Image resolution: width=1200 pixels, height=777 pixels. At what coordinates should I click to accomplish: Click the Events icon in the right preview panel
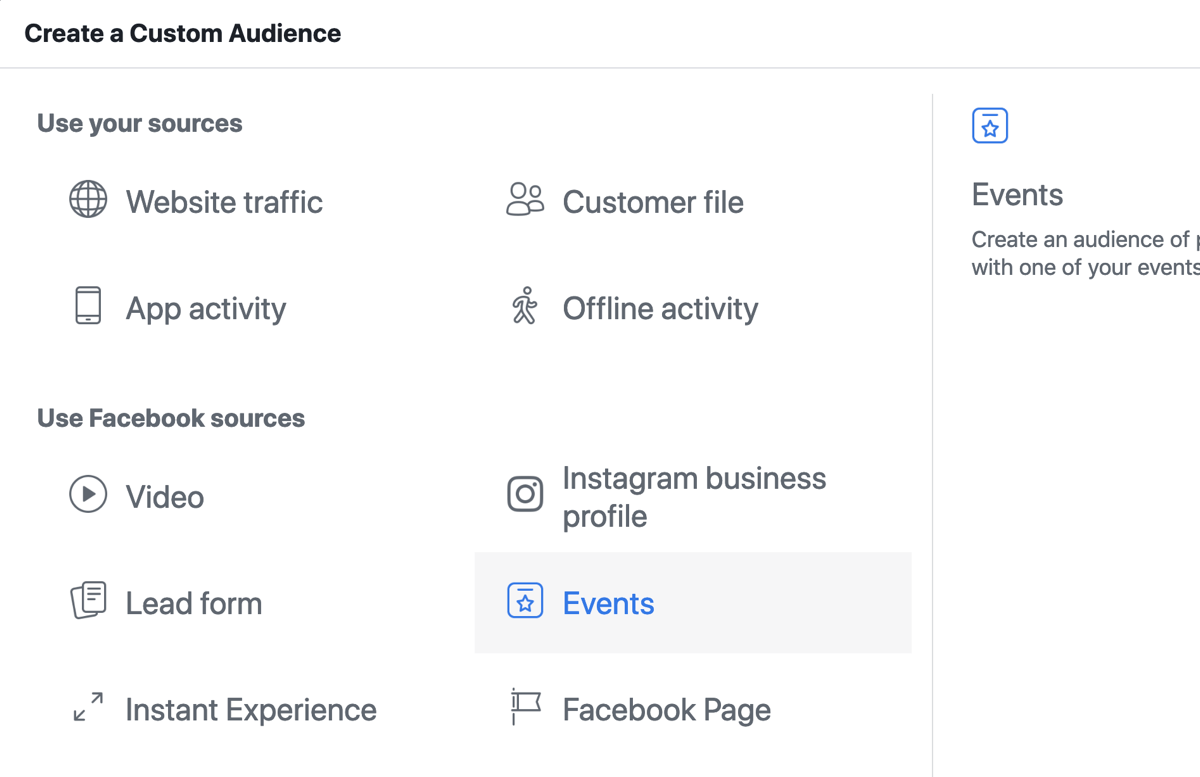pos(989,125)
